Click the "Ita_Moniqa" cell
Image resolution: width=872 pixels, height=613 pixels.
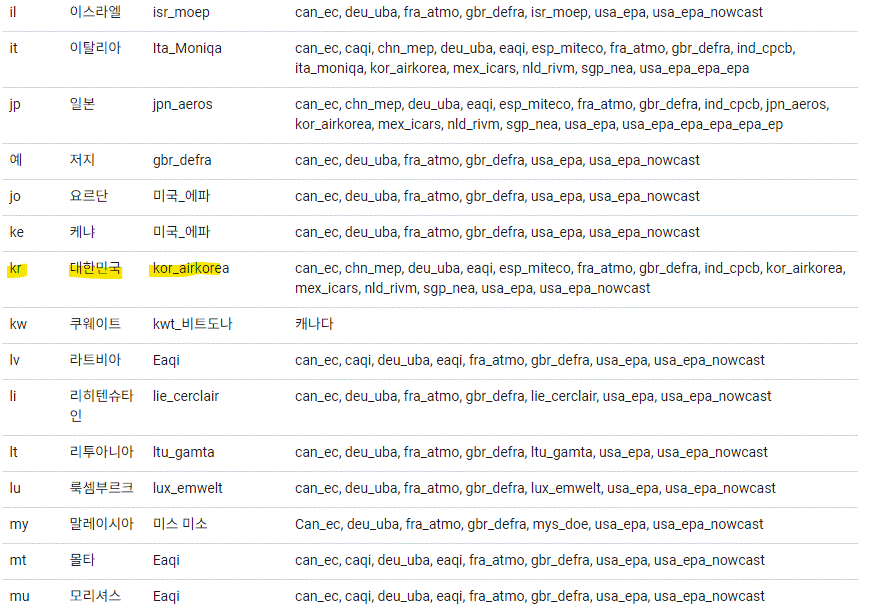point(187,49)
